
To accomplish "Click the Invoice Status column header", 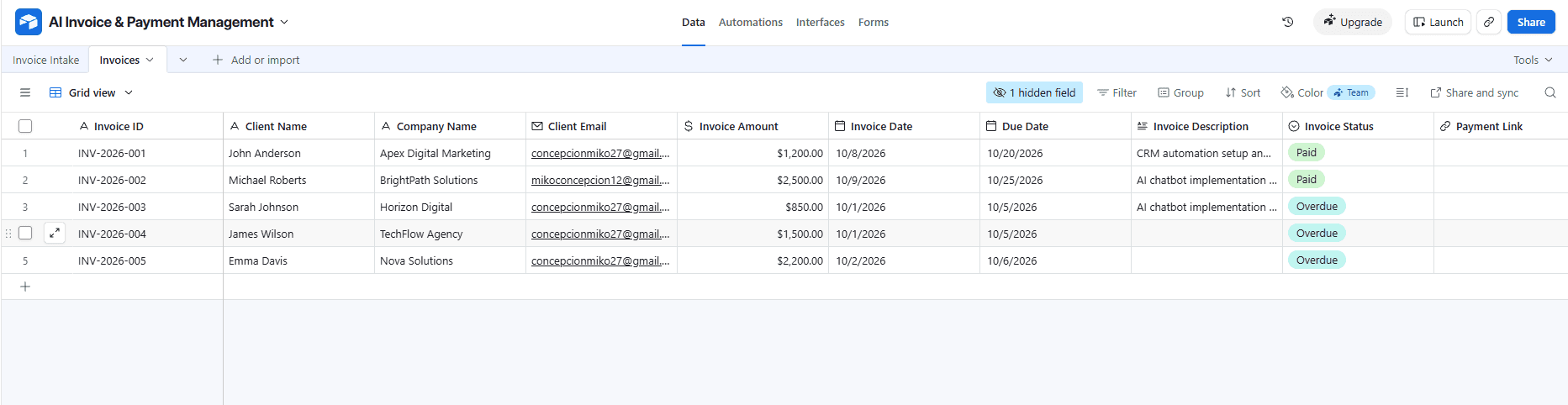I will [x=1358, y=126].
